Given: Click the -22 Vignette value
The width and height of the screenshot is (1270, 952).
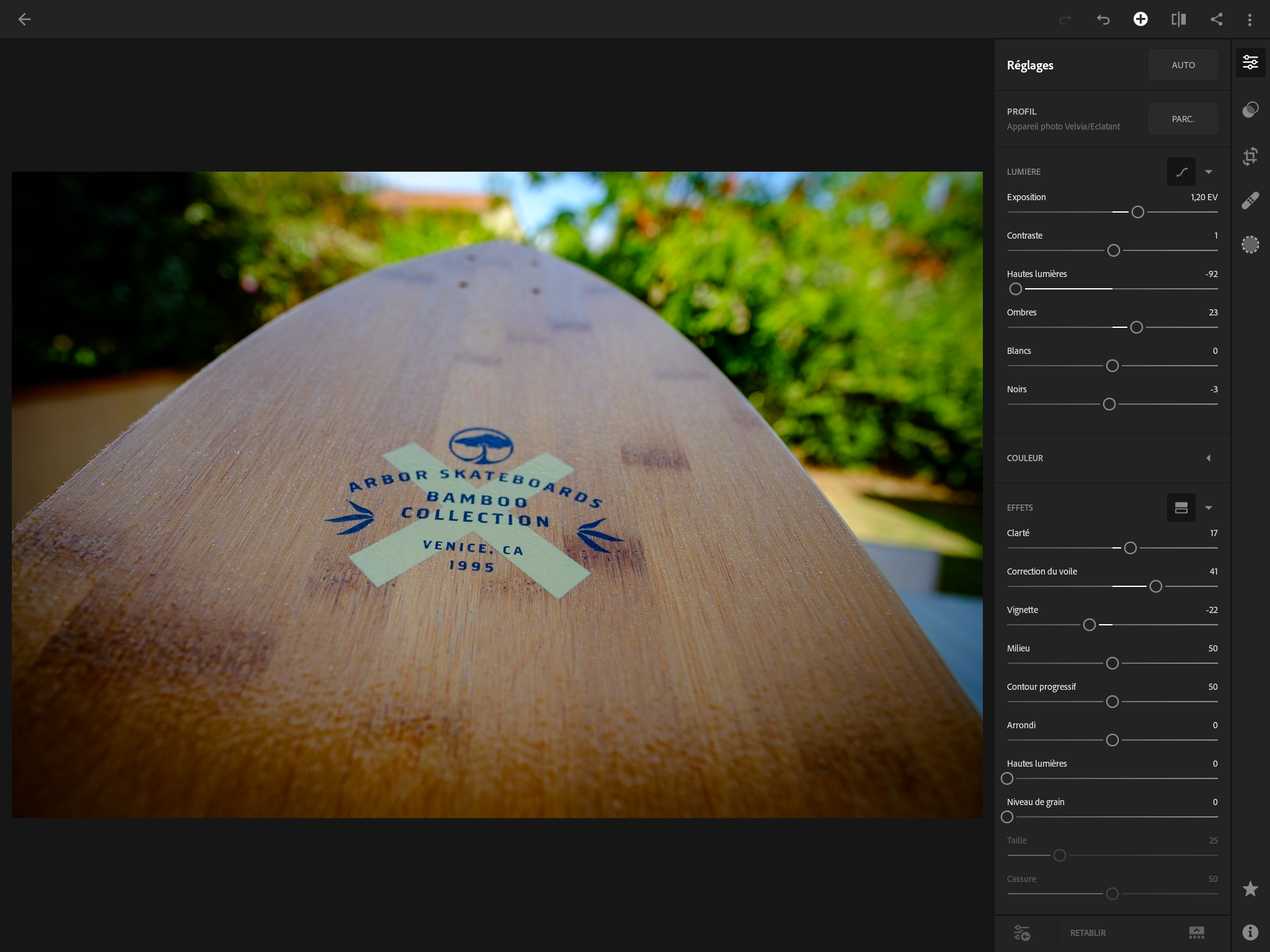Looking at the screenshot, I should click(x=1212, y=610).
